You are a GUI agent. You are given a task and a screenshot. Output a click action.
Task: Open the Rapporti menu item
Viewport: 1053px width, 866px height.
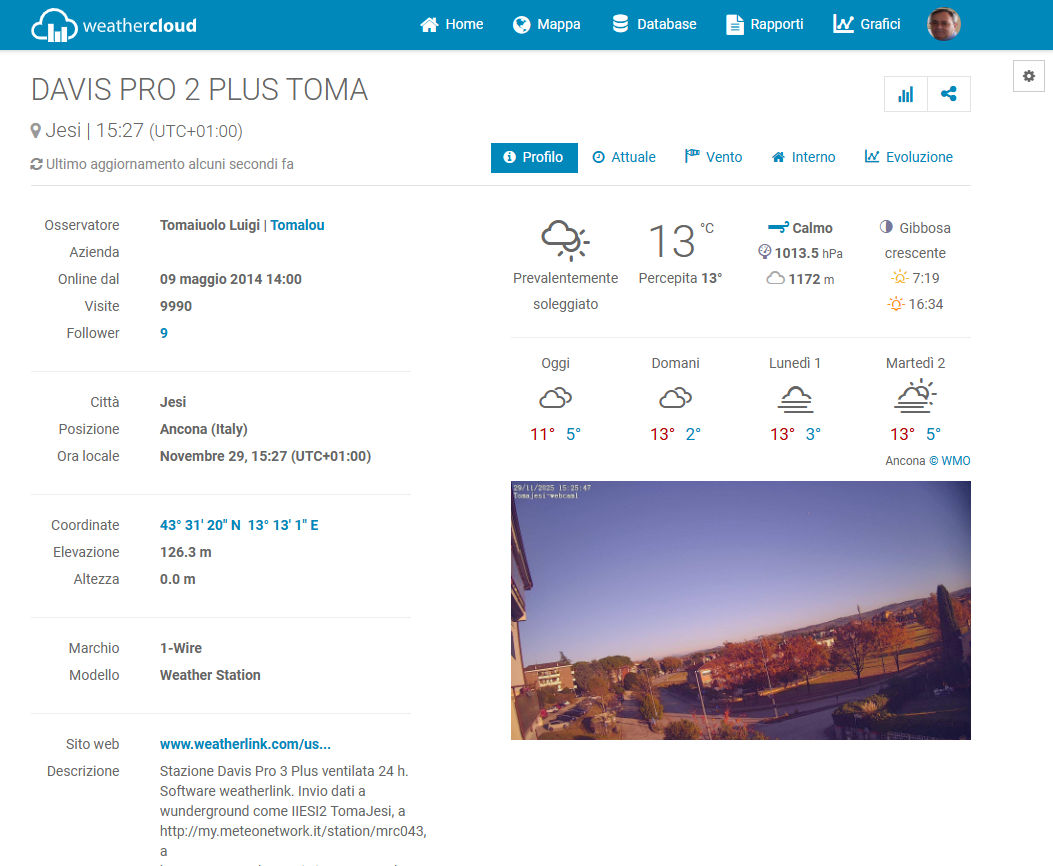point(764,24)
